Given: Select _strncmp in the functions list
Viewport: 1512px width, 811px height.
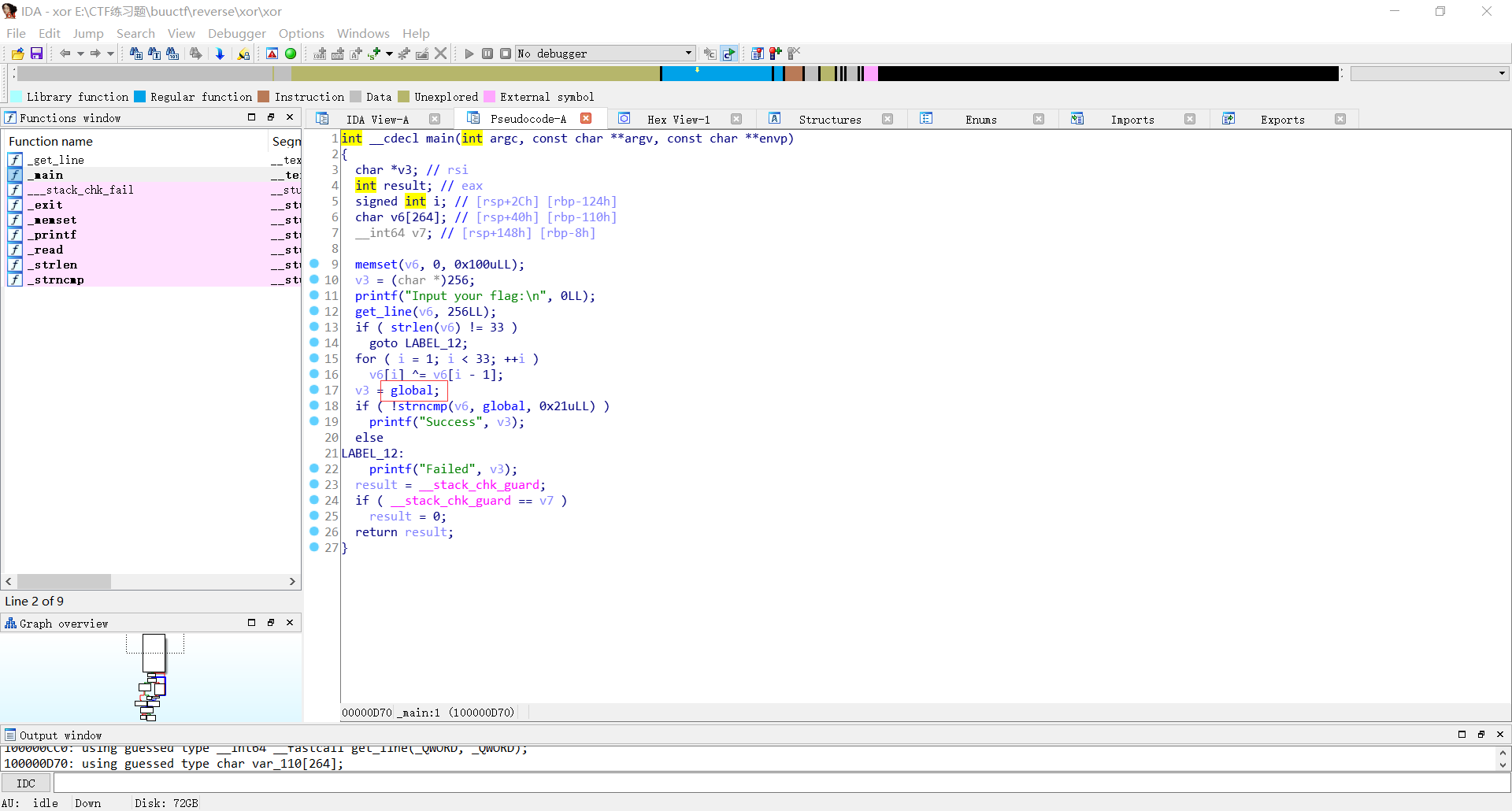Looking at the screenshot, I should tap(56, 280).
